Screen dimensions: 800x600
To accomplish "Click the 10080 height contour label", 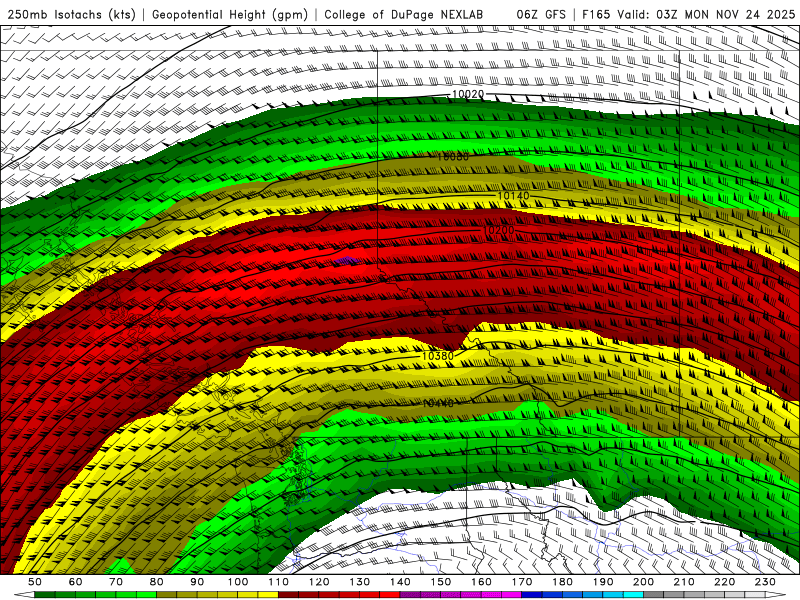I will tap(452, 157).
